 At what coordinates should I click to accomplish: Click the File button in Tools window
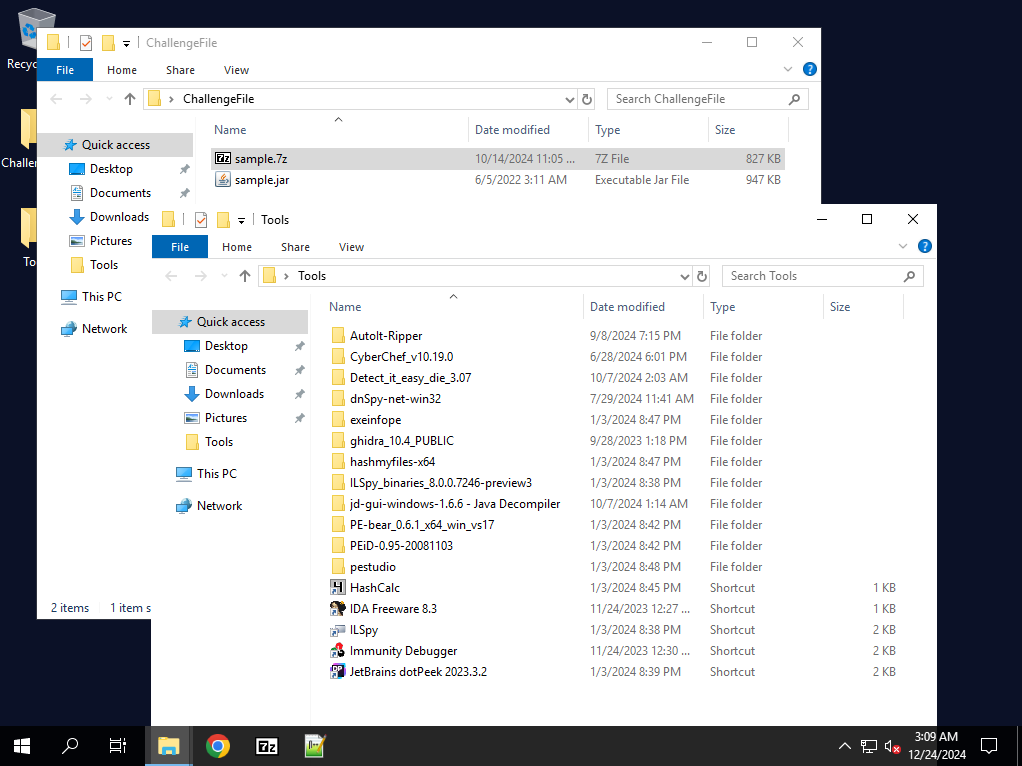(x=180, y=247)
